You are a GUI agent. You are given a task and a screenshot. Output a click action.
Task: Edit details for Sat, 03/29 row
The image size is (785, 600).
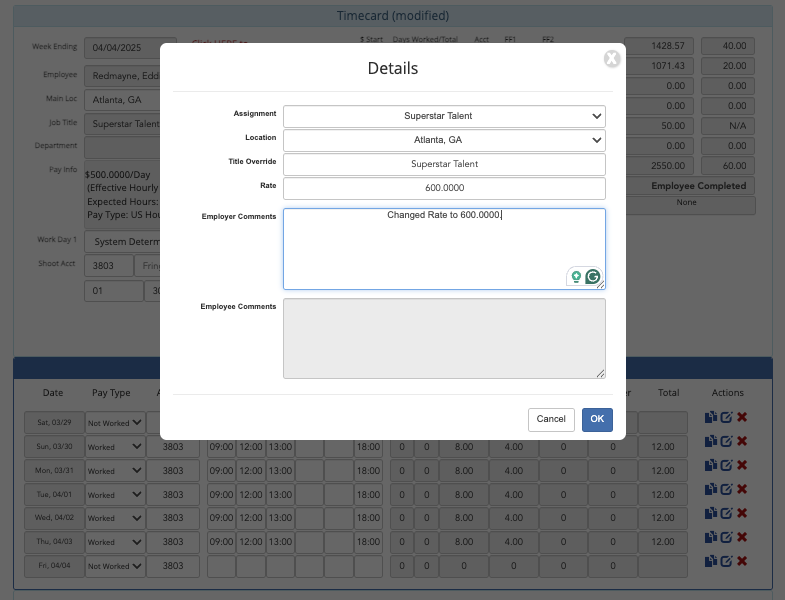coord(726,417)
